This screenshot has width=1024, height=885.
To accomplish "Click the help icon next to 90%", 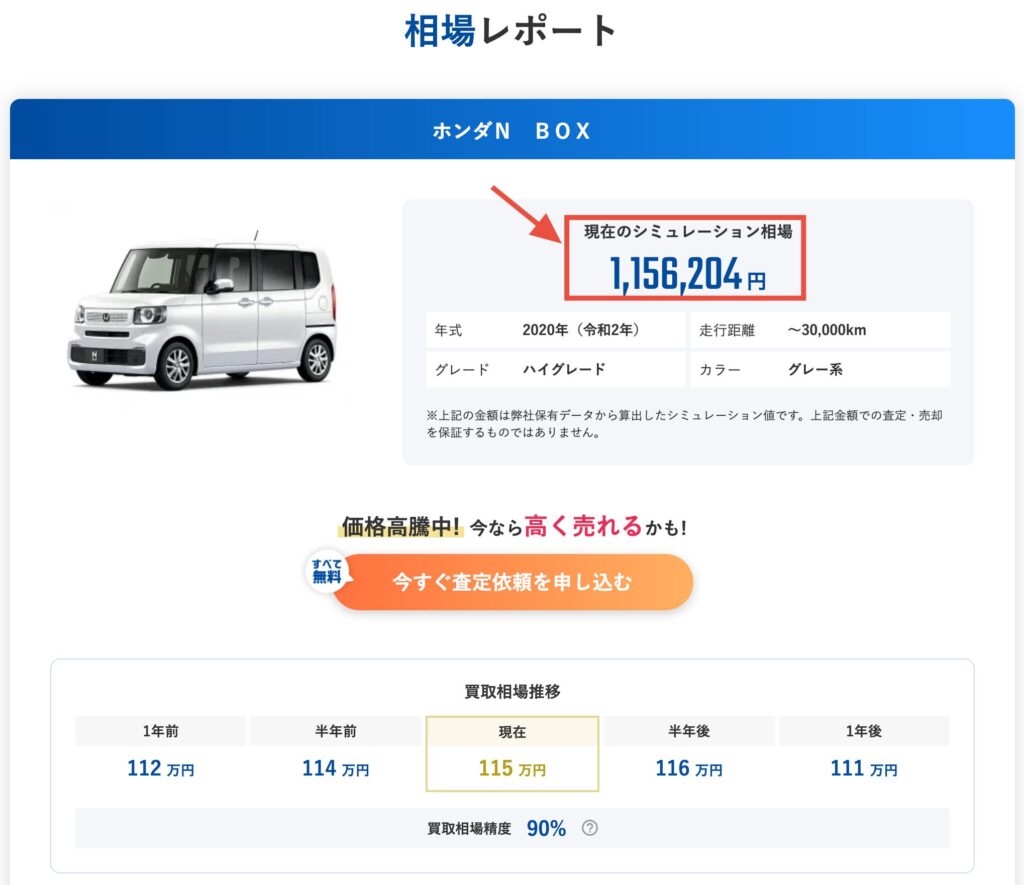I will (589, 828).
